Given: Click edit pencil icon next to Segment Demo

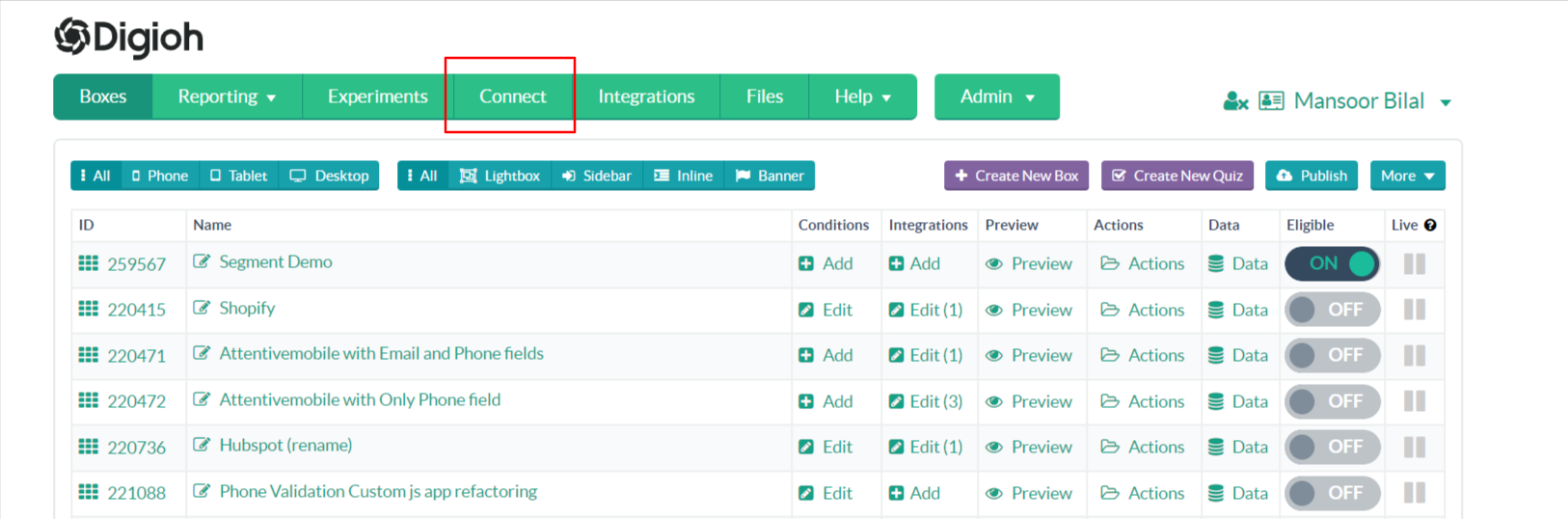Looking at the screenshot, I should click(x=202, y=261).
